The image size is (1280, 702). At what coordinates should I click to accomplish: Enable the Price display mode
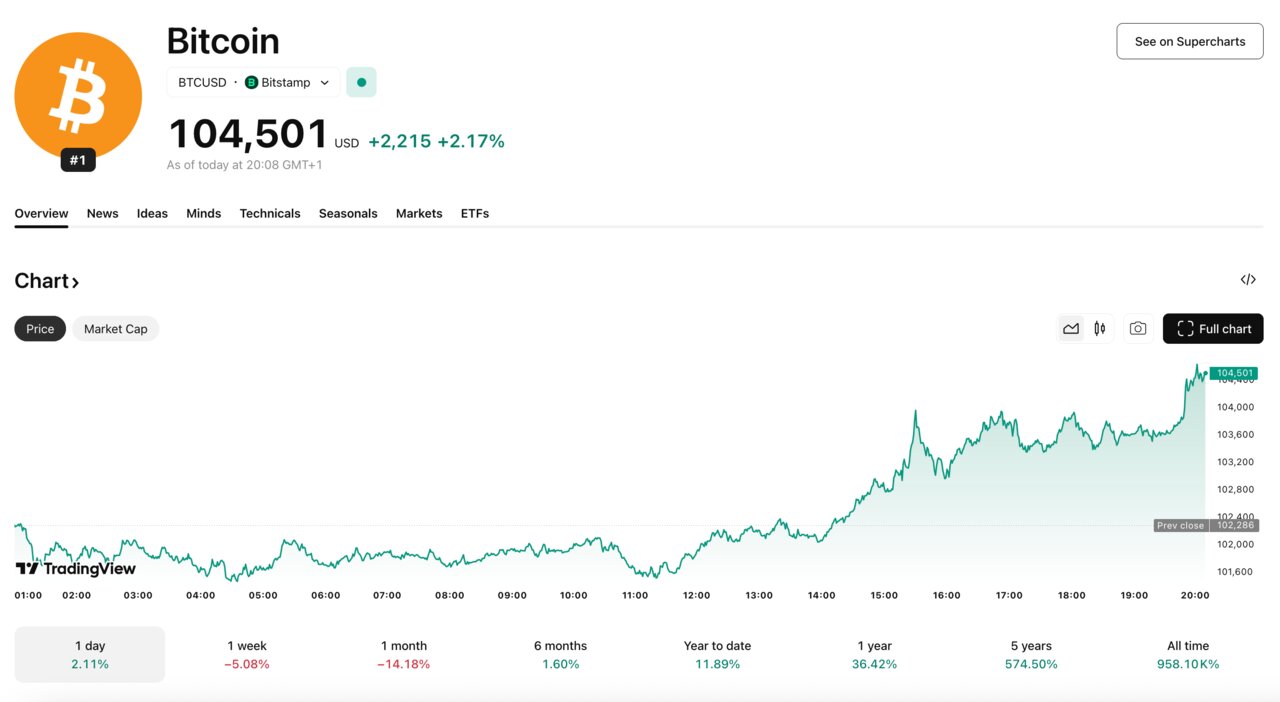click(x=40, y=328)
